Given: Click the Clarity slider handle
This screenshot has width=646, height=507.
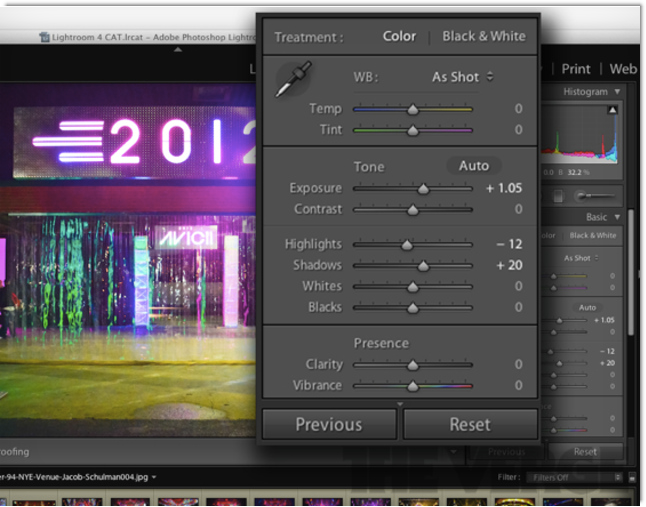Looking at the screenshot, I should [x=412, y=365].
